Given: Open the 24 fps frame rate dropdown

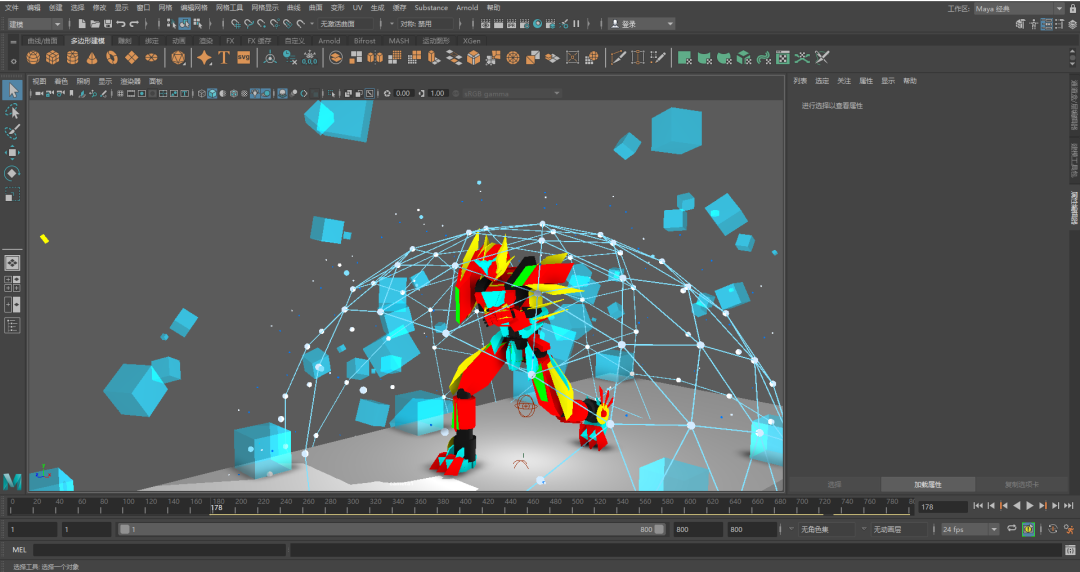Looking at the screenshot, I should (970, 529).
